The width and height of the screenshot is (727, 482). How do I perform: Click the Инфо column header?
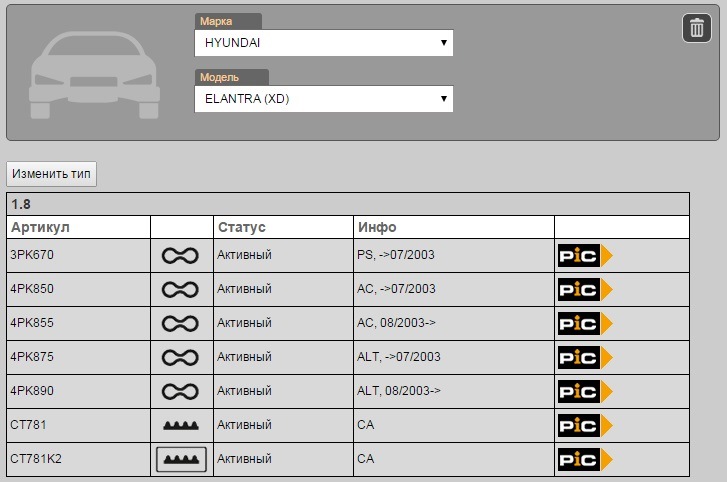[377, 227]
